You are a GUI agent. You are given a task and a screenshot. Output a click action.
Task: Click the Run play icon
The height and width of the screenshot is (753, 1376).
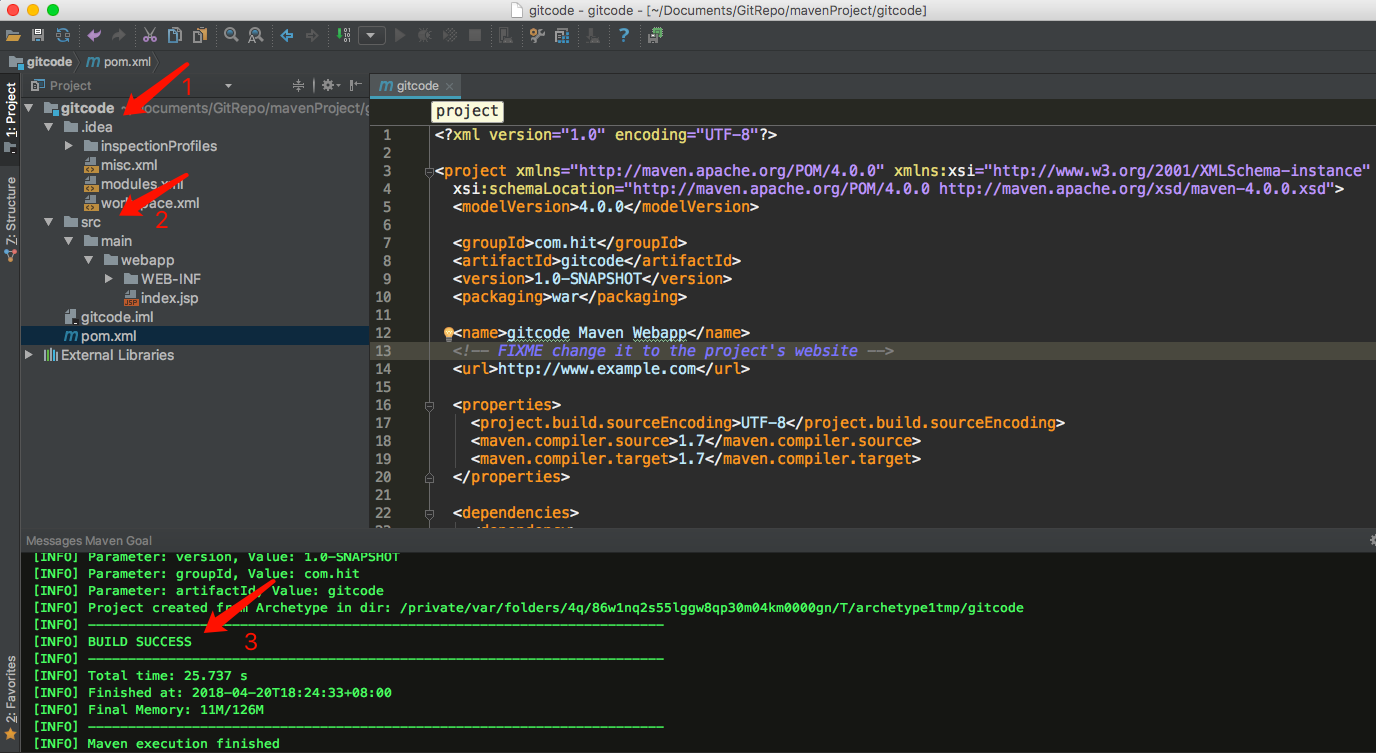click(x=400, y=35)
